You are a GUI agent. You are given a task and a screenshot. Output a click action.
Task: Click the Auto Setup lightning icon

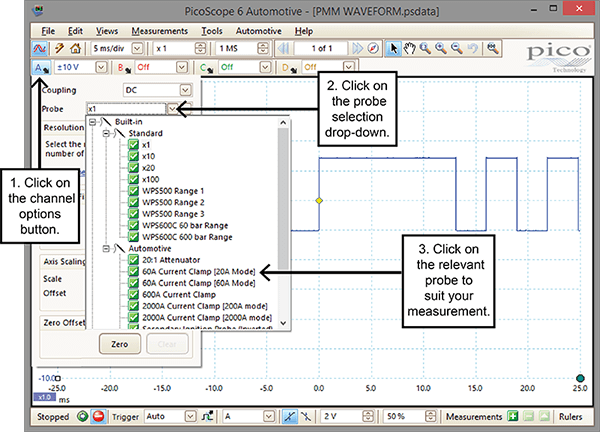59,49
